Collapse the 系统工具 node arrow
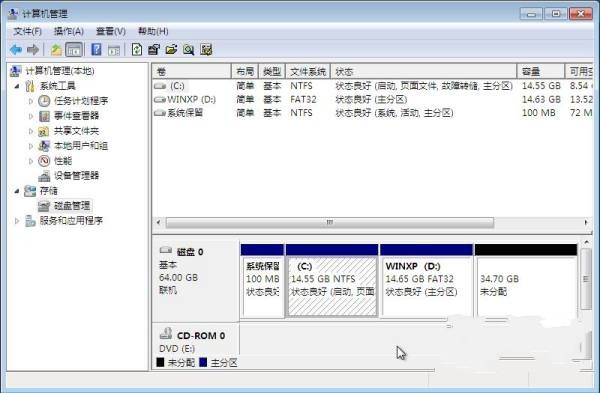The height and width of the screenshot is (393, 600). 17,86
